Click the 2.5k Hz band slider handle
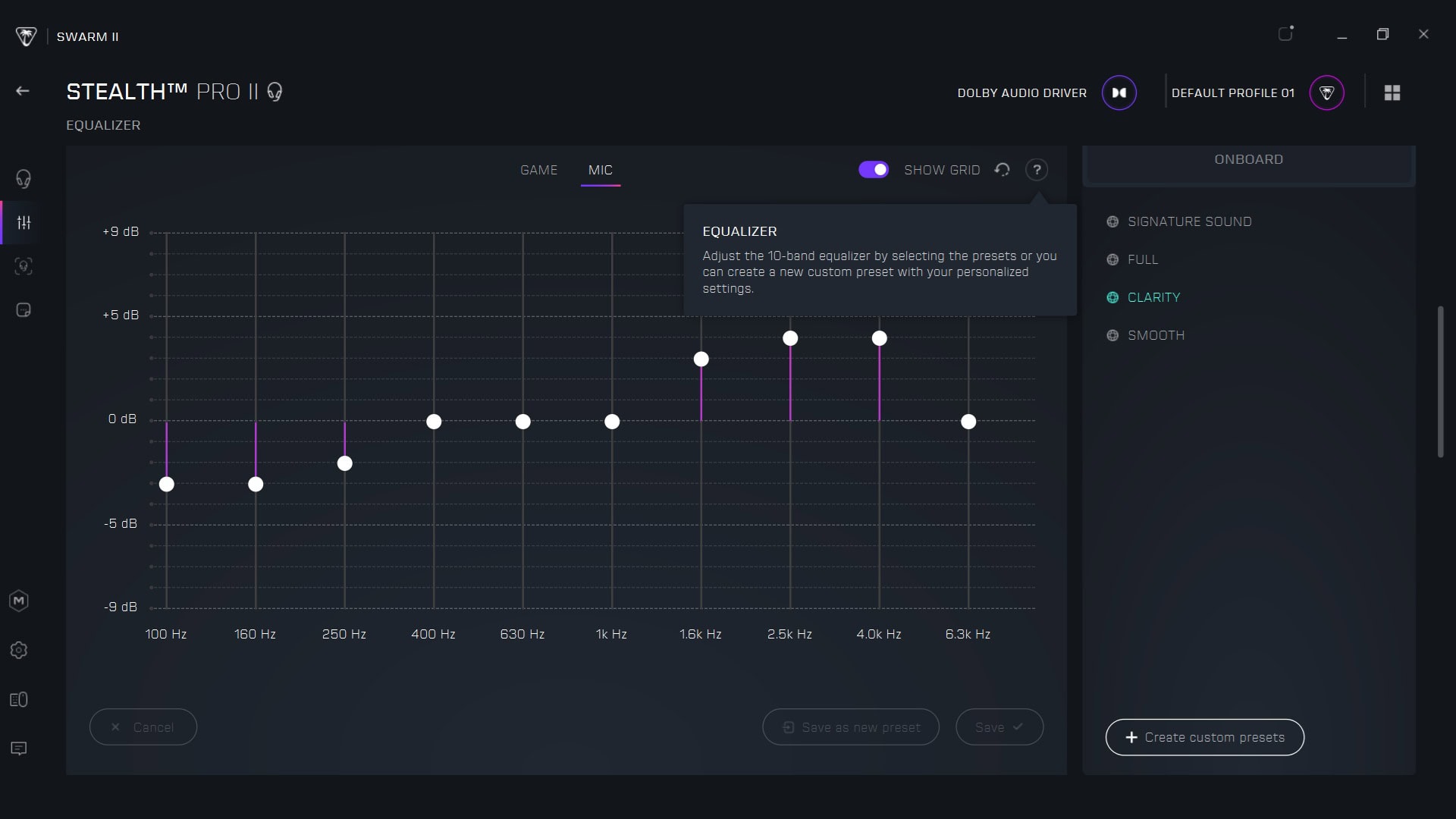Viewport: 1456px width, 819px height. point(790,338)
